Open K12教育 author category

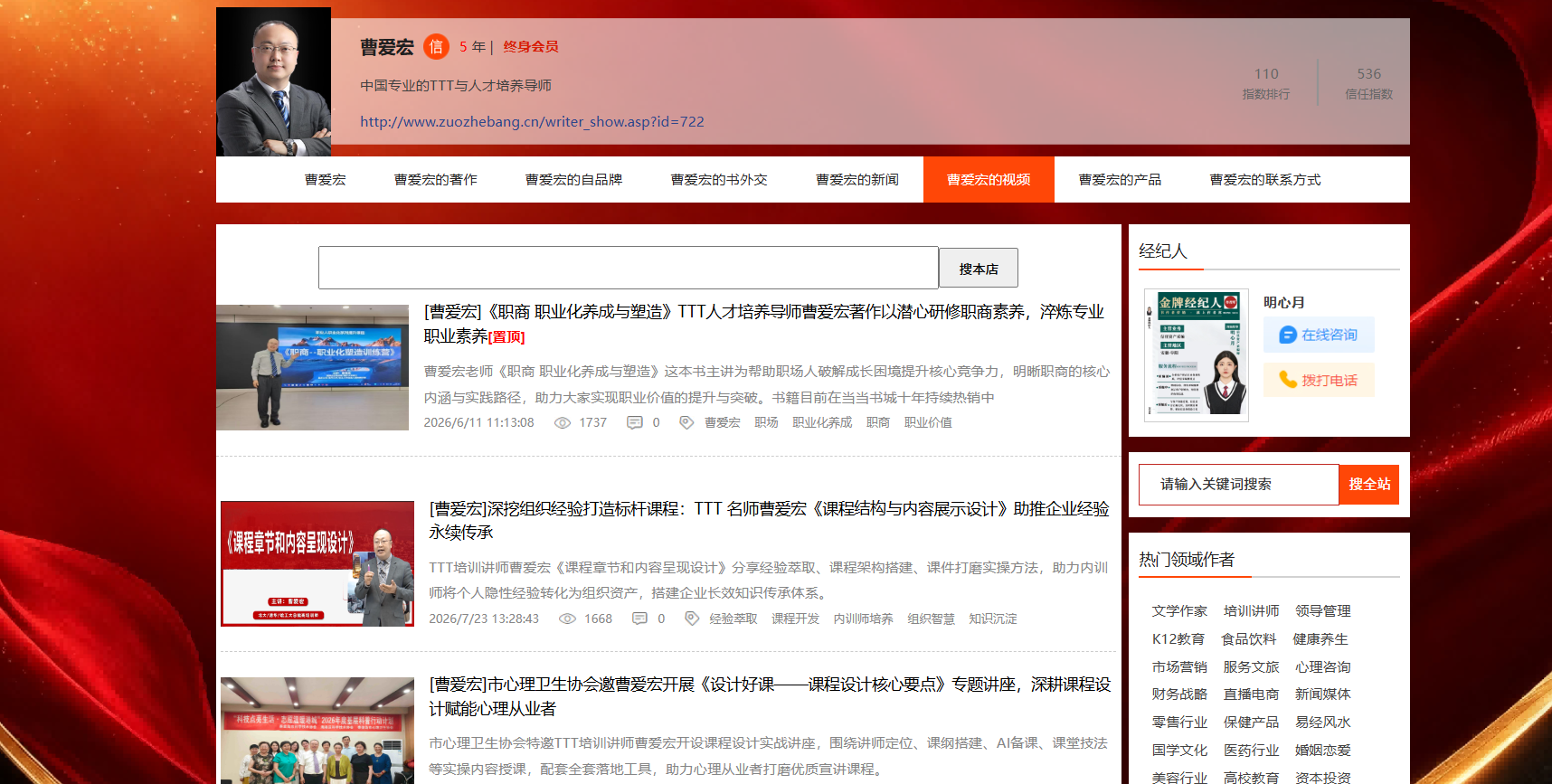pyautogui.click(x=1178, y=639)
